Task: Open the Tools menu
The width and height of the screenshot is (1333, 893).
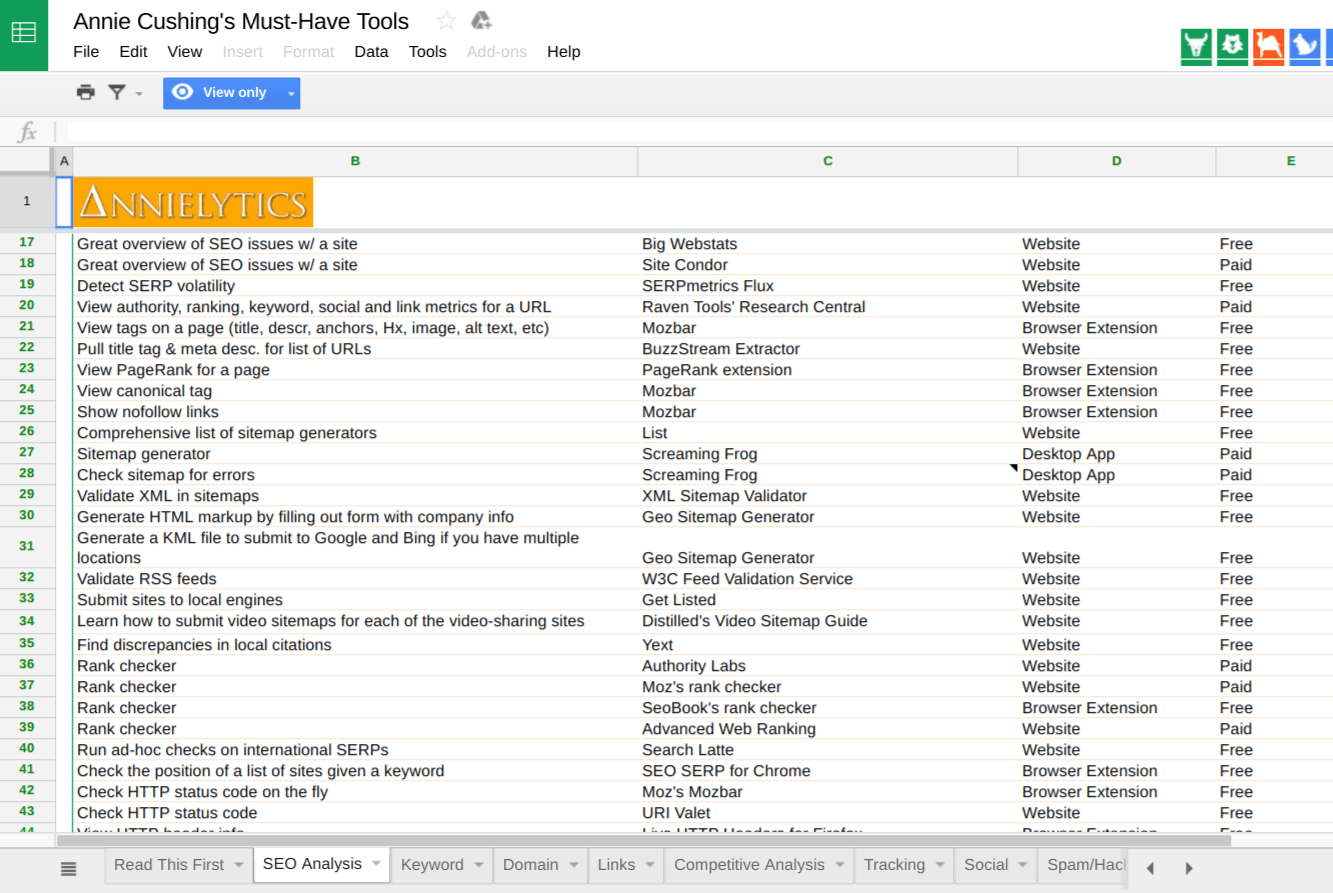Action: 427,52
